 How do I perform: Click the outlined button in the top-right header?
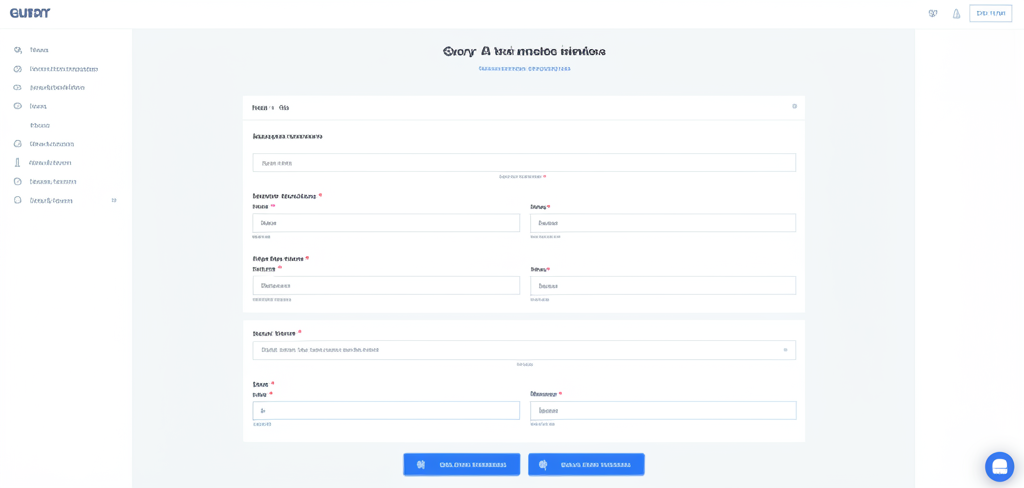pyautogui.click(x=990, y=14)
